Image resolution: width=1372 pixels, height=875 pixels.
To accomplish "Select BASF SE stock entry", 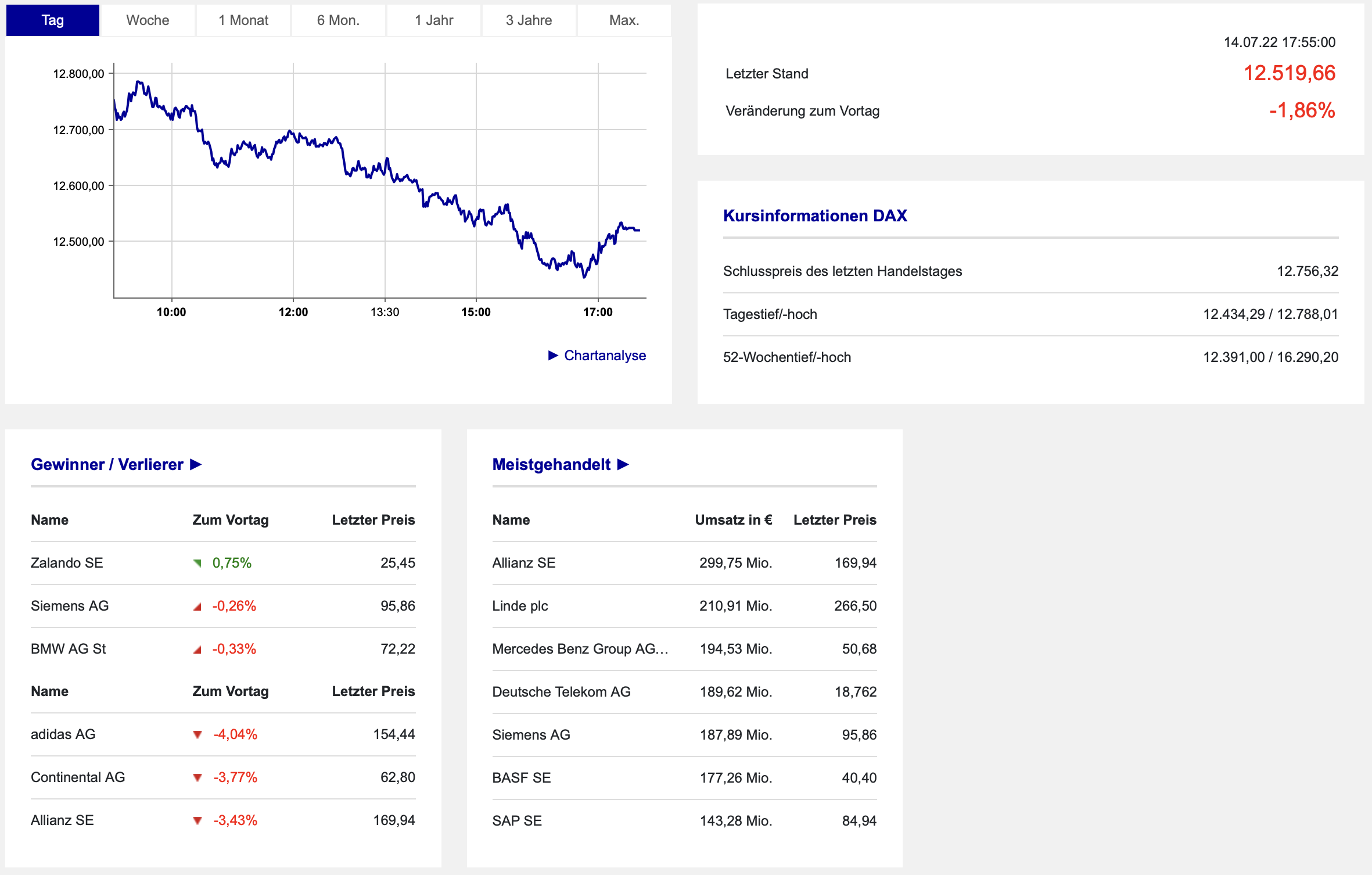I will coord(521,778).
